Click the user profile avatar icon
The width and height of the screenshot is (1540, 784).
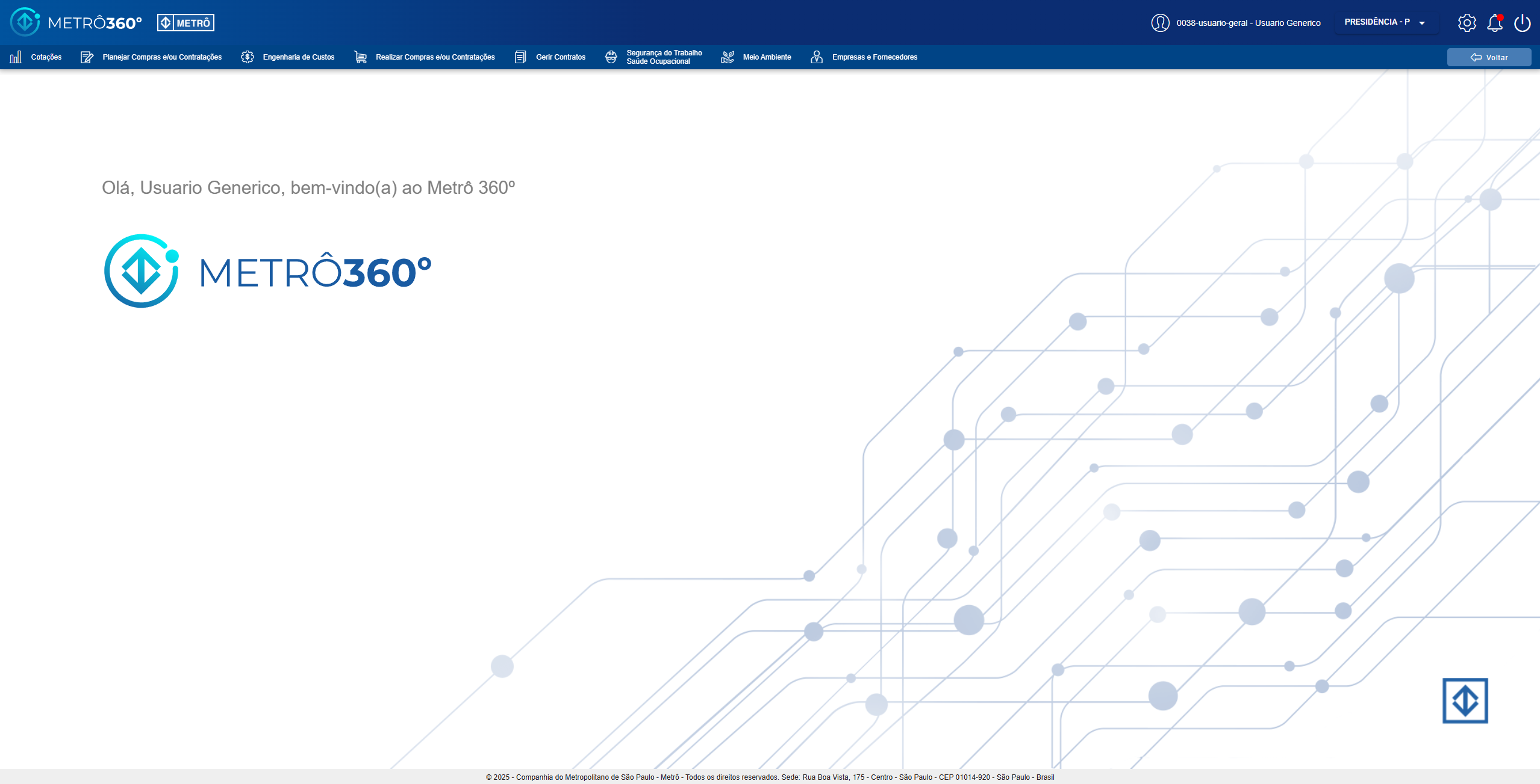tap(1160, 23)
